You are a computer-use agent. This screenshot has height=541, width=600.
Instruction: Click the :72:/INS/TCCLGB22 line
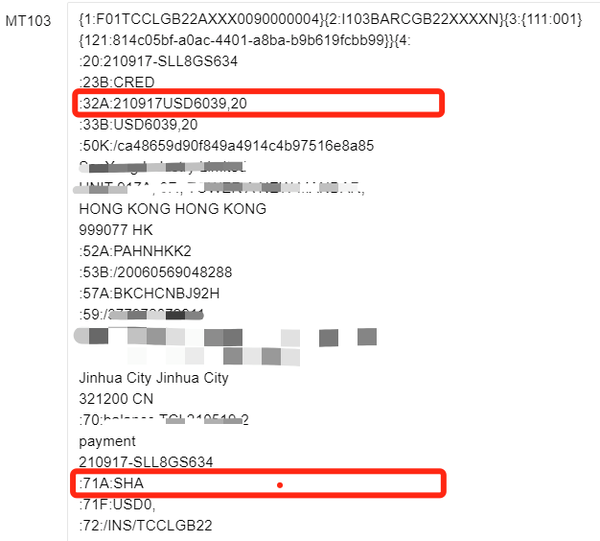[x=145, y=525]
